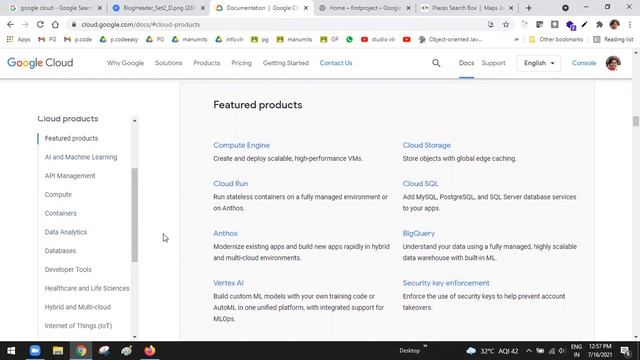Open the BigQuery documentation
640x360 pixels.
419,233
